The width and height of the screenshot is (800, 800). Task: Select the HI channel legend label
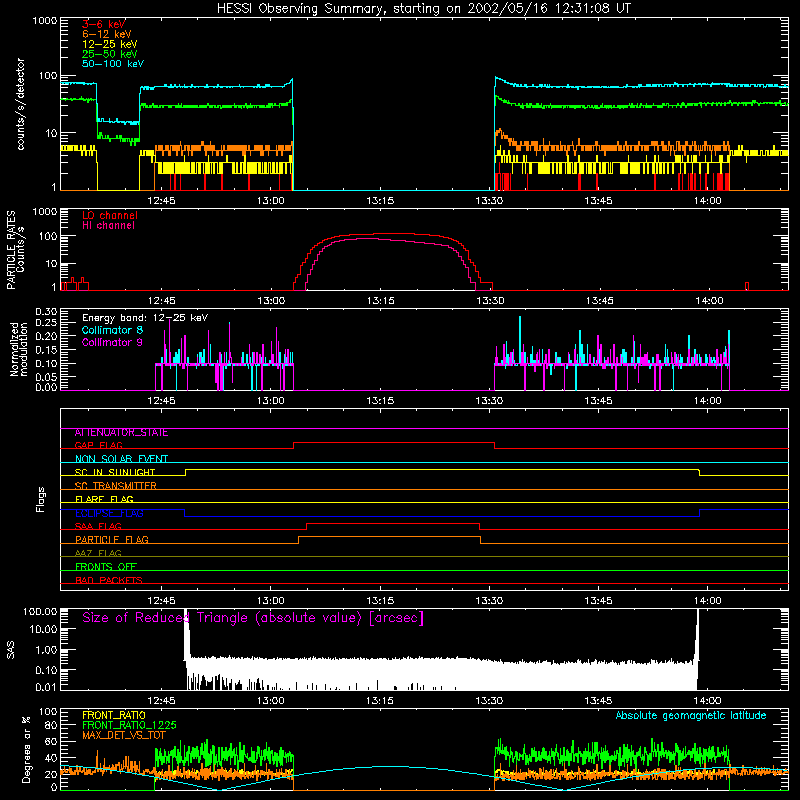(x=108, y=225)
